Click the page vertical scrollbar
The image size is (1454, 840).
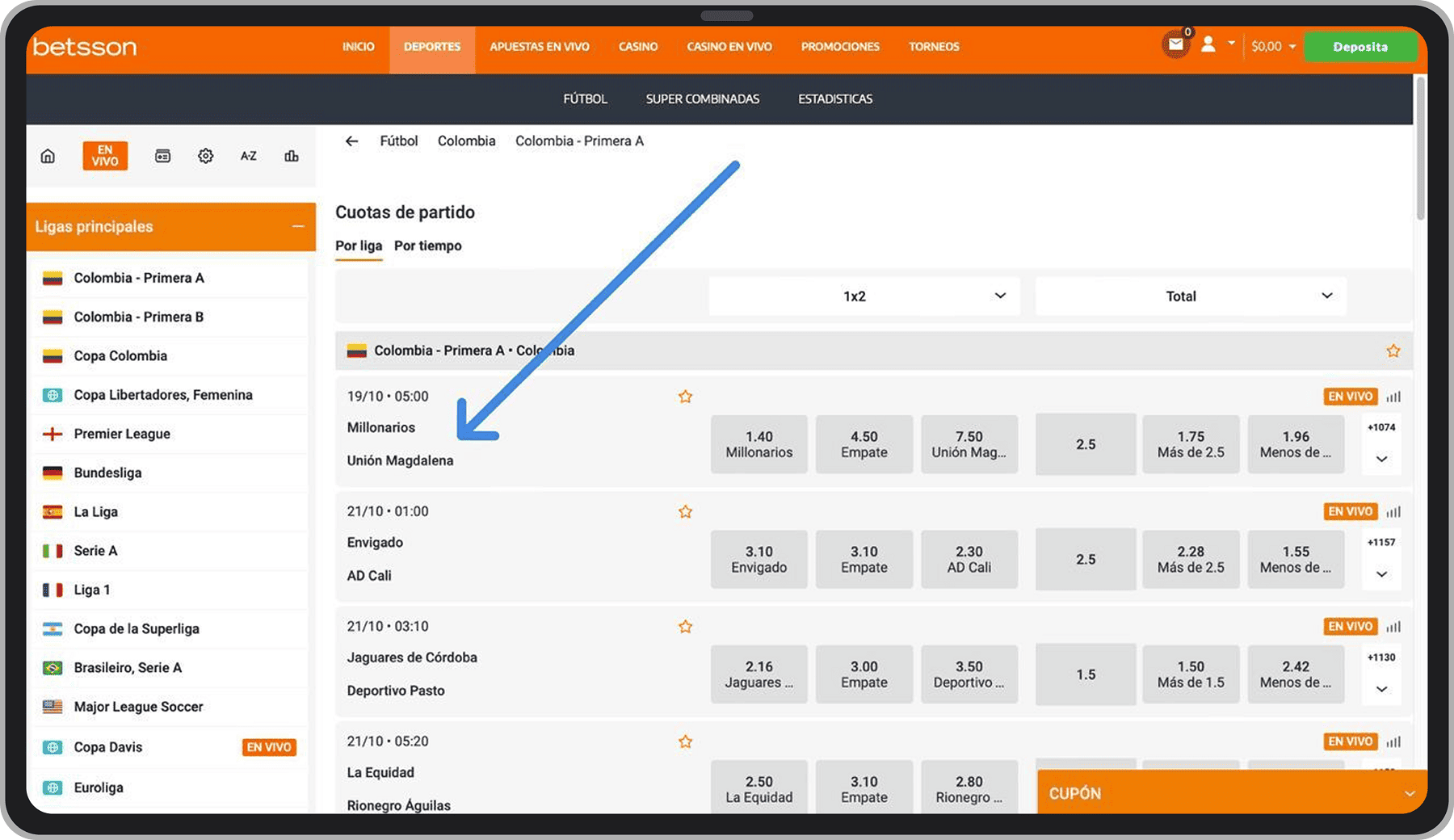[1420, 148]
